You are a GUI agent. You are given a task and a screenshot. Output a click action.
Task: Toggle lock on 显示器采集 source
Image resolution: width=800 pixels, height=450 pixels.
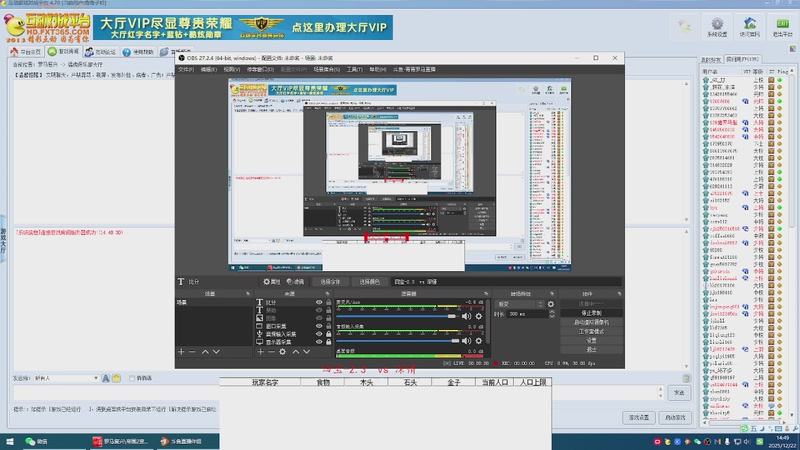[329, 341]
